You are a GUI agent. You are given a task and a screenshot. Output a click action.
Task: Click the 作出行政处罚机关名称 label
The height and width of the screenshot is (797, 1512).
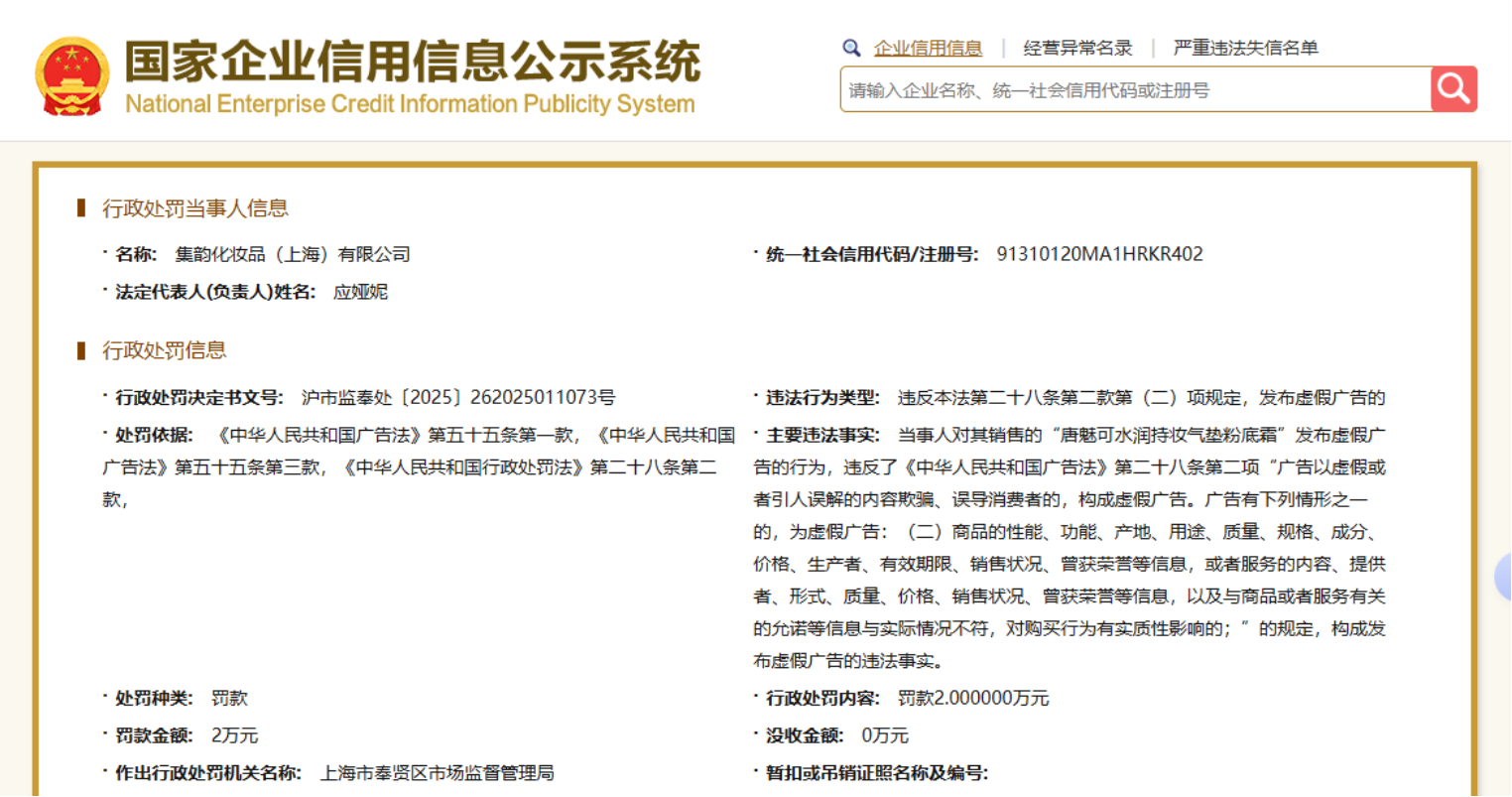point(208,773)
